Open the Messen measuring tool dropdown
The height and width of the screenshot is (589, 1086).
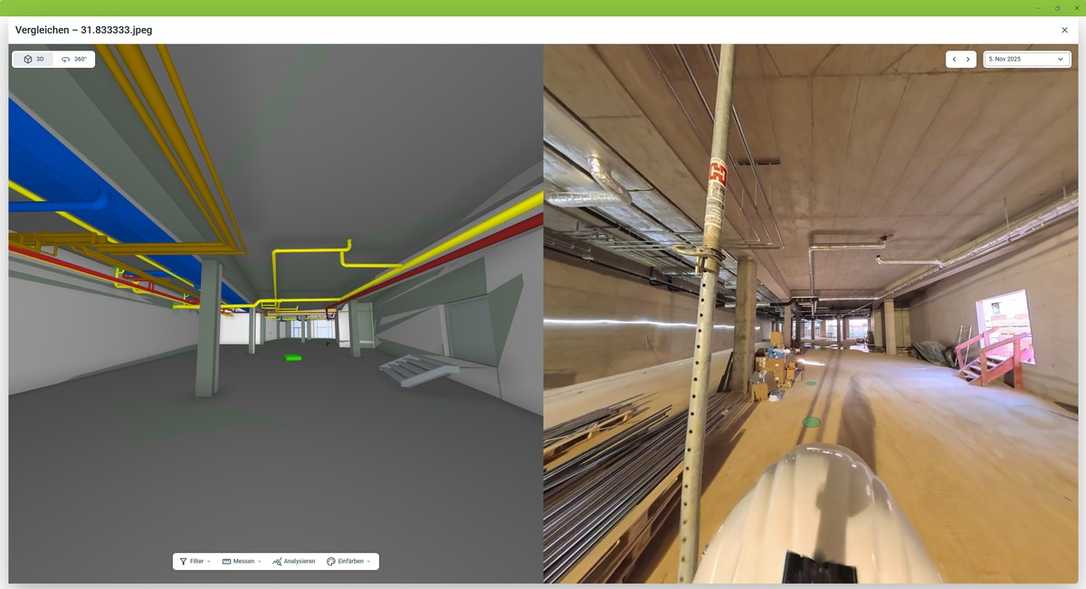coord(242,561)
